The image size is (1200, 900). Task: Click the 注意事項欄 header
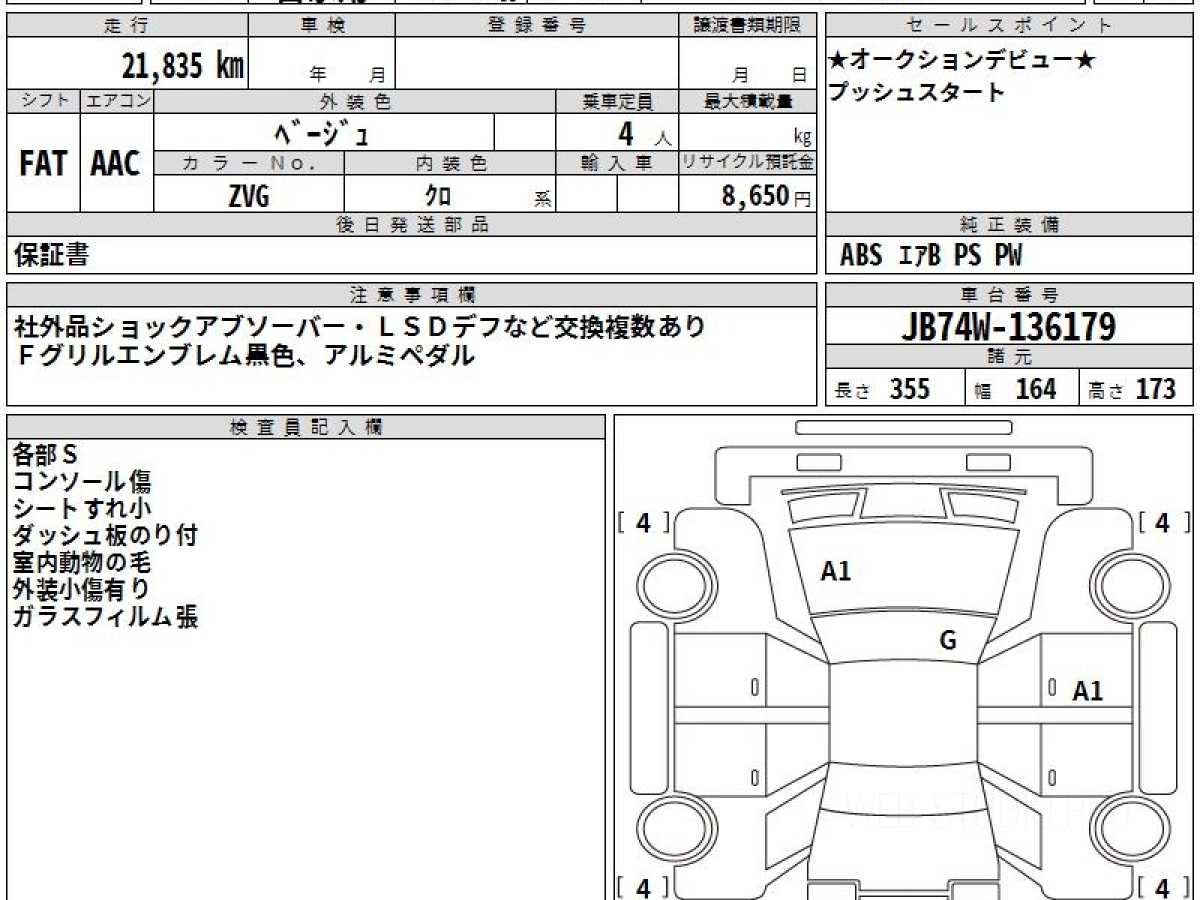[x=411, y=295]
